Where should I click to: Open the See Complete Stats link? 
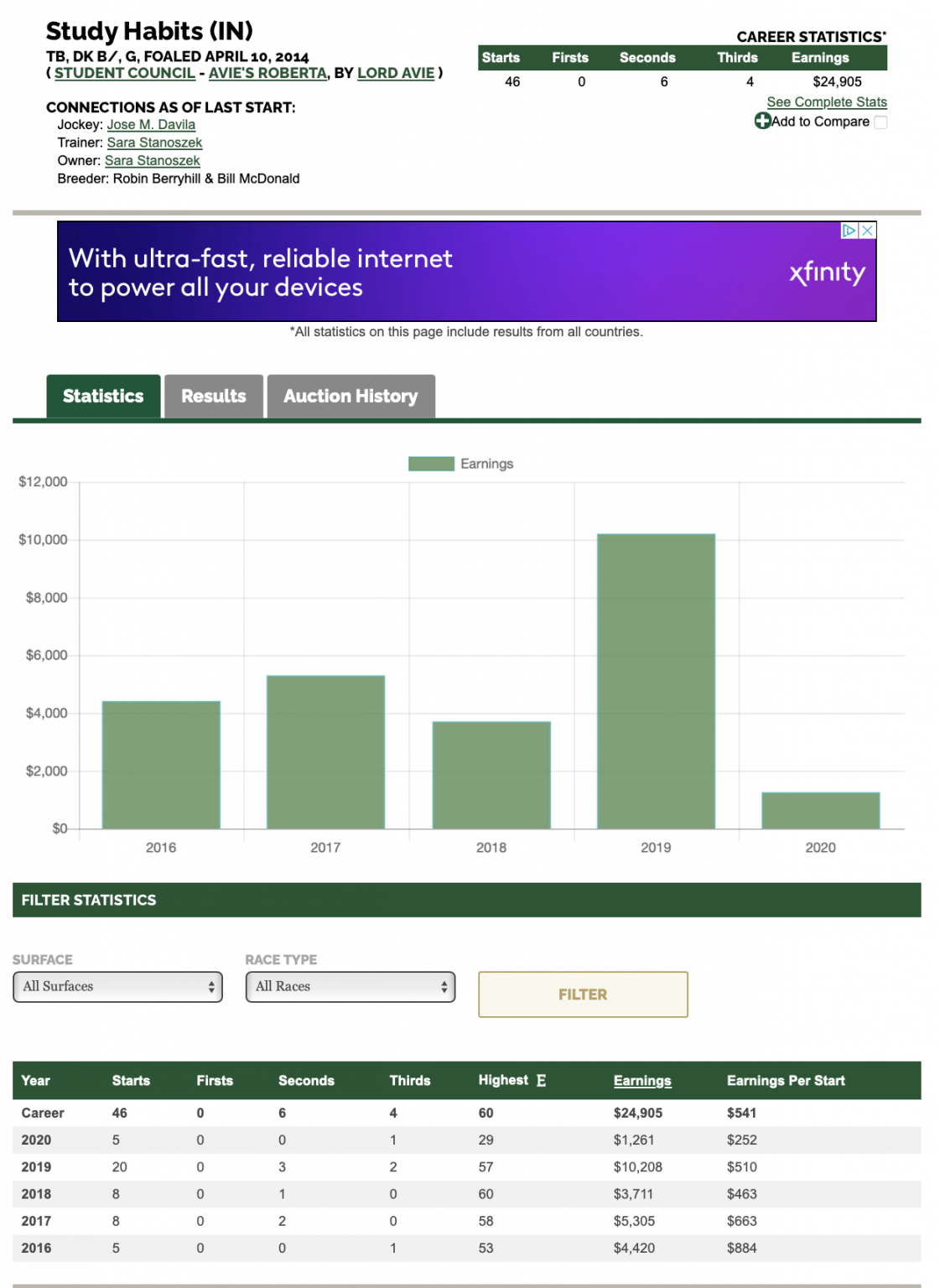pos(826,102)
